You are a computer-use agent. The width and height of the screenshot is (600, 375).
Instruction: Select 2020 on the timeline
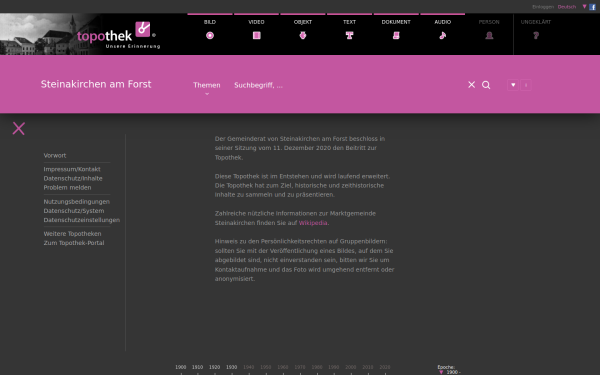pyautogui.click(x=385, y=367)
